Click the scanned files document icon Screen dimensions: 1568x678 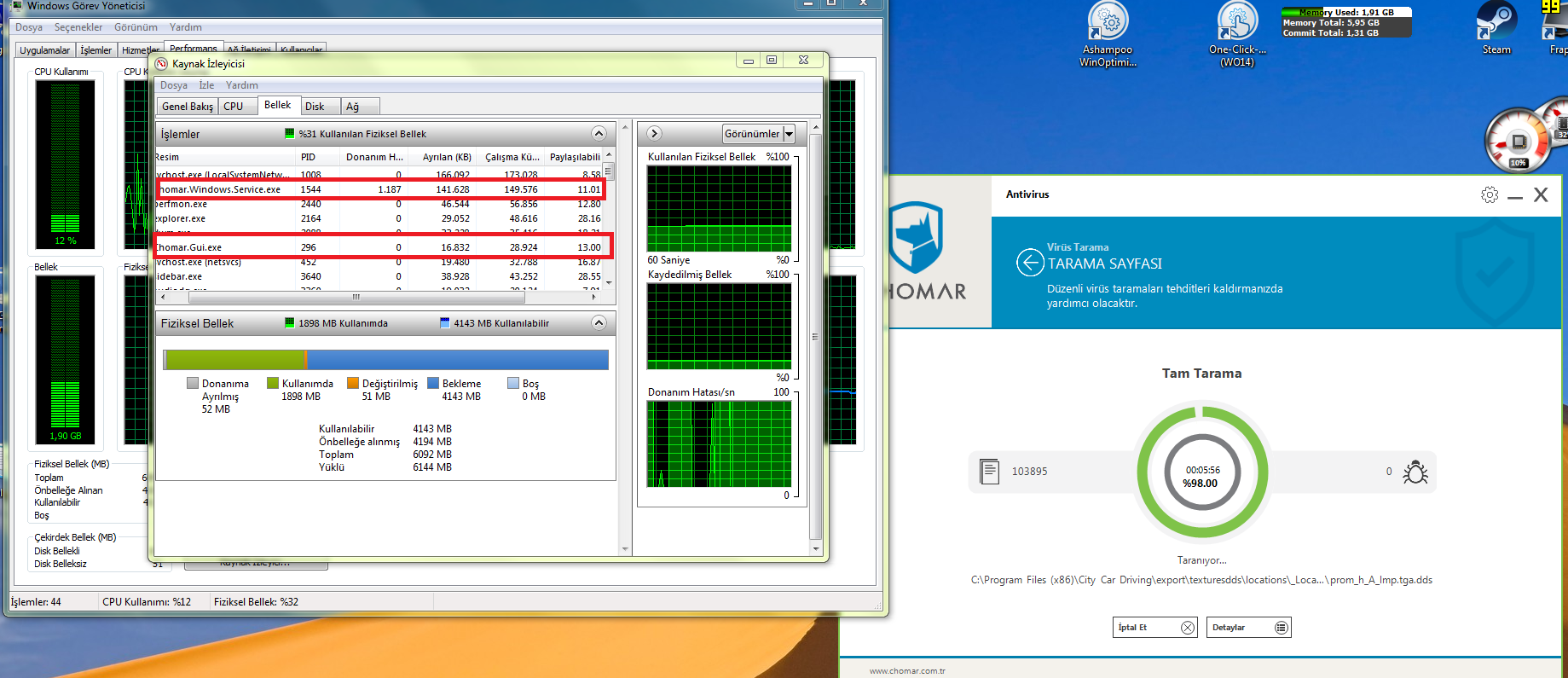(989, 472)
